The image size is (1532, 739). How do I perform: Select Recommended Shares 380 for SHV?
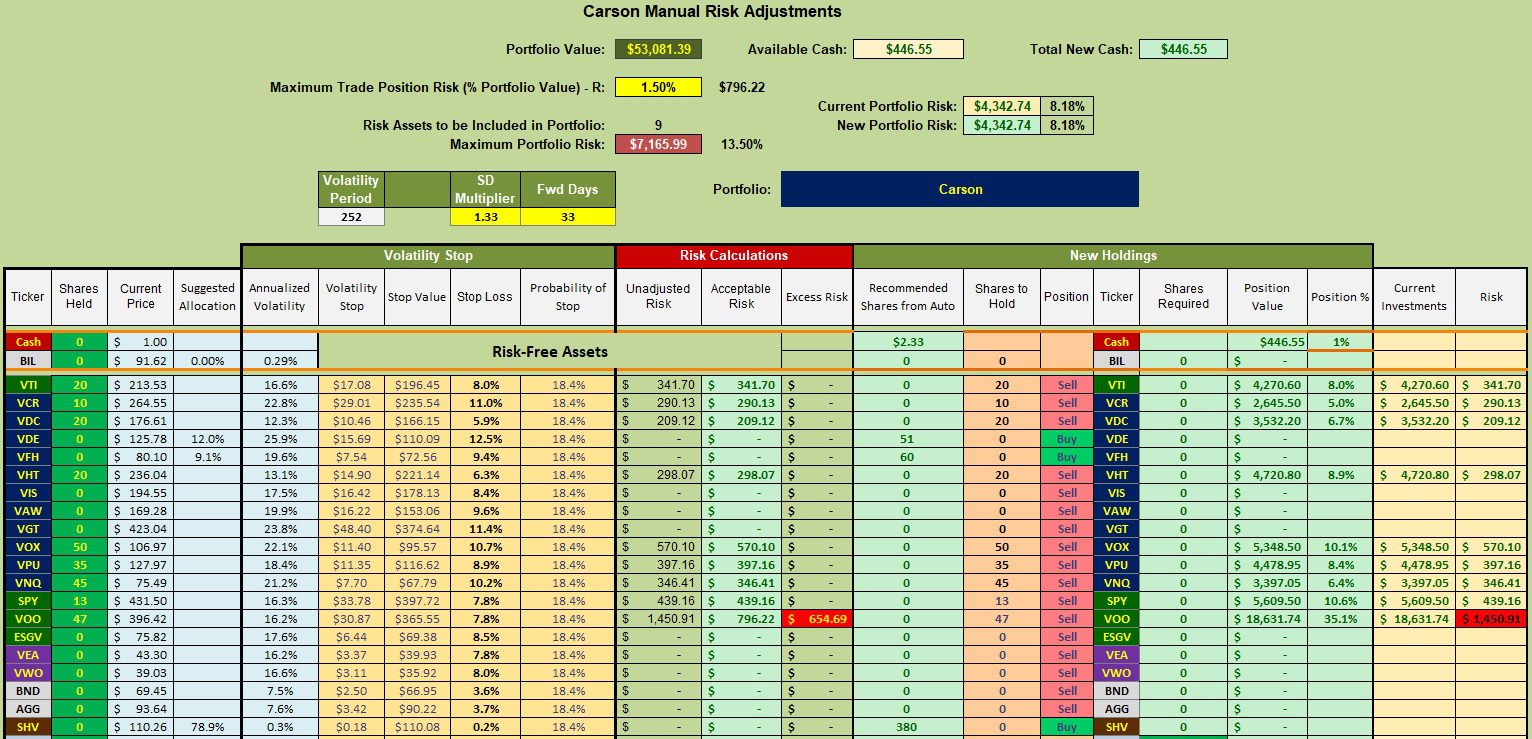[x=908, y=727]
